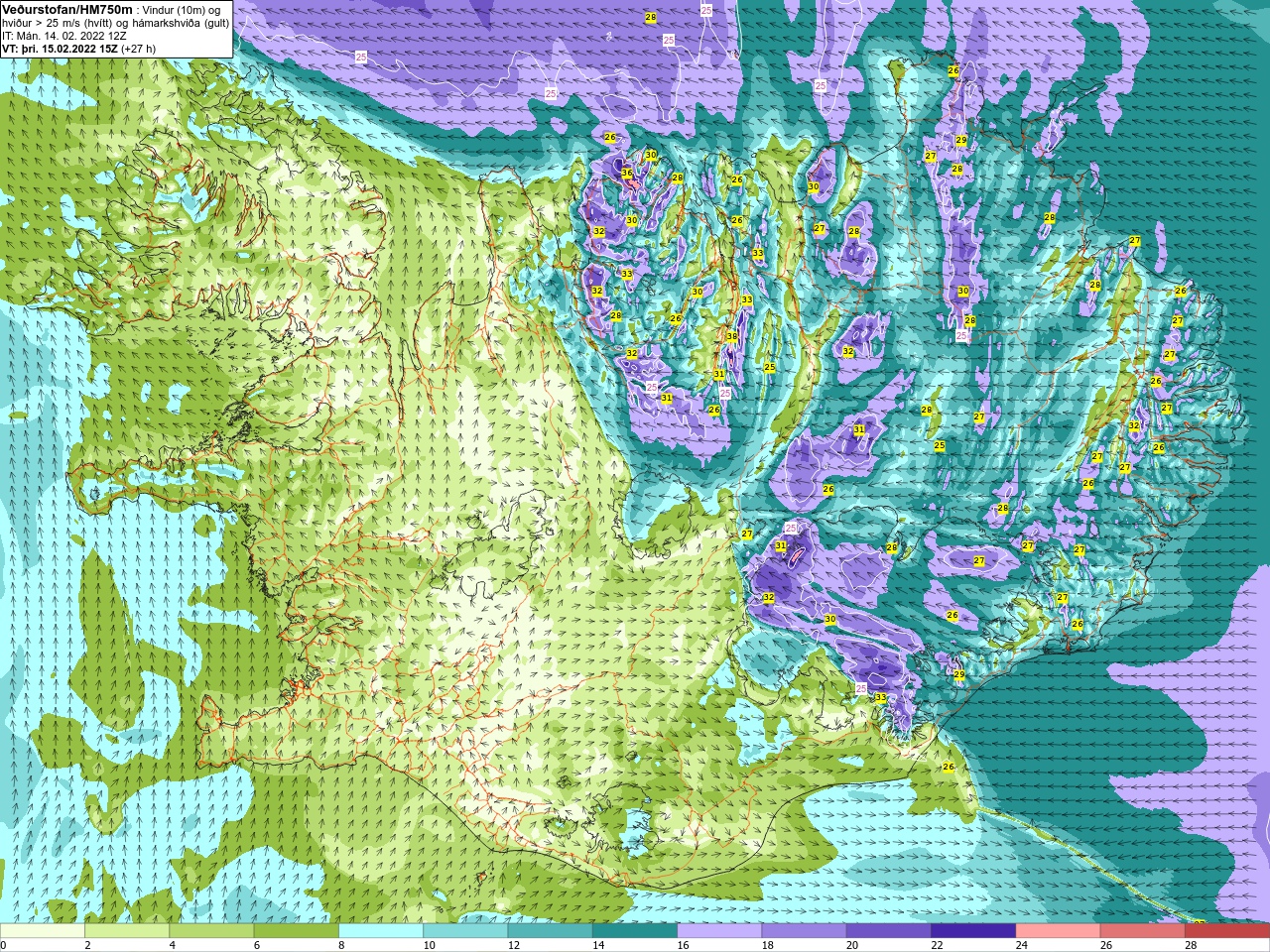Click the legend scale tick label 8

(x=342, y=945)
